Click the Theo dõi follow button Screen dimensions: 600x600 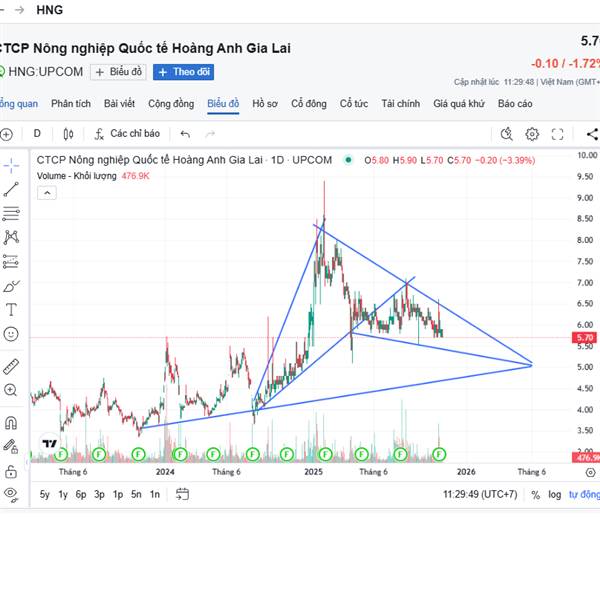click(183, 72)
